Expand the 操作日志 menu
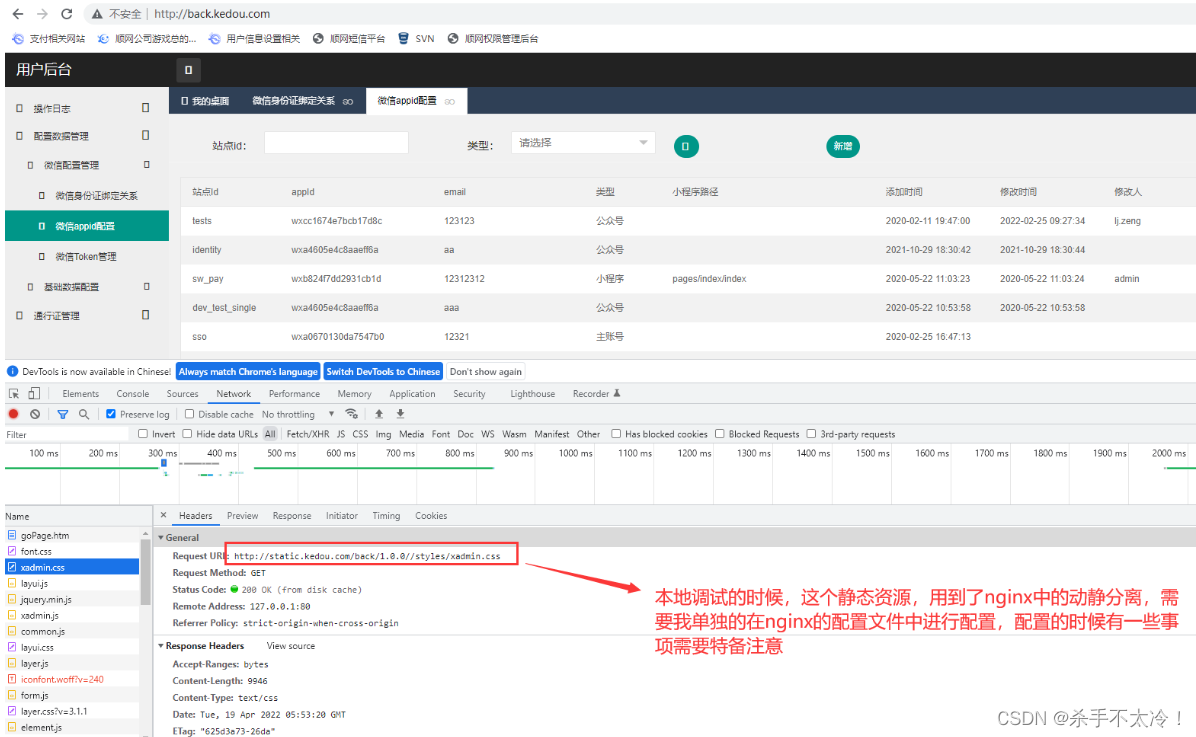This screenshot has height=737, width=1196. 87,108
